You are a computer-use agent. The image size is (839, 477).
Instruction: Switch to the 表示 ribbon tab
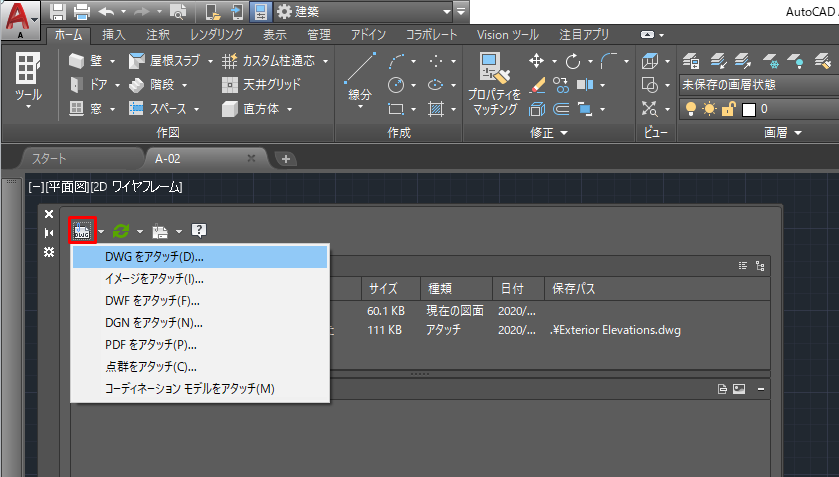pyautogui.click(x=274, y=35)
